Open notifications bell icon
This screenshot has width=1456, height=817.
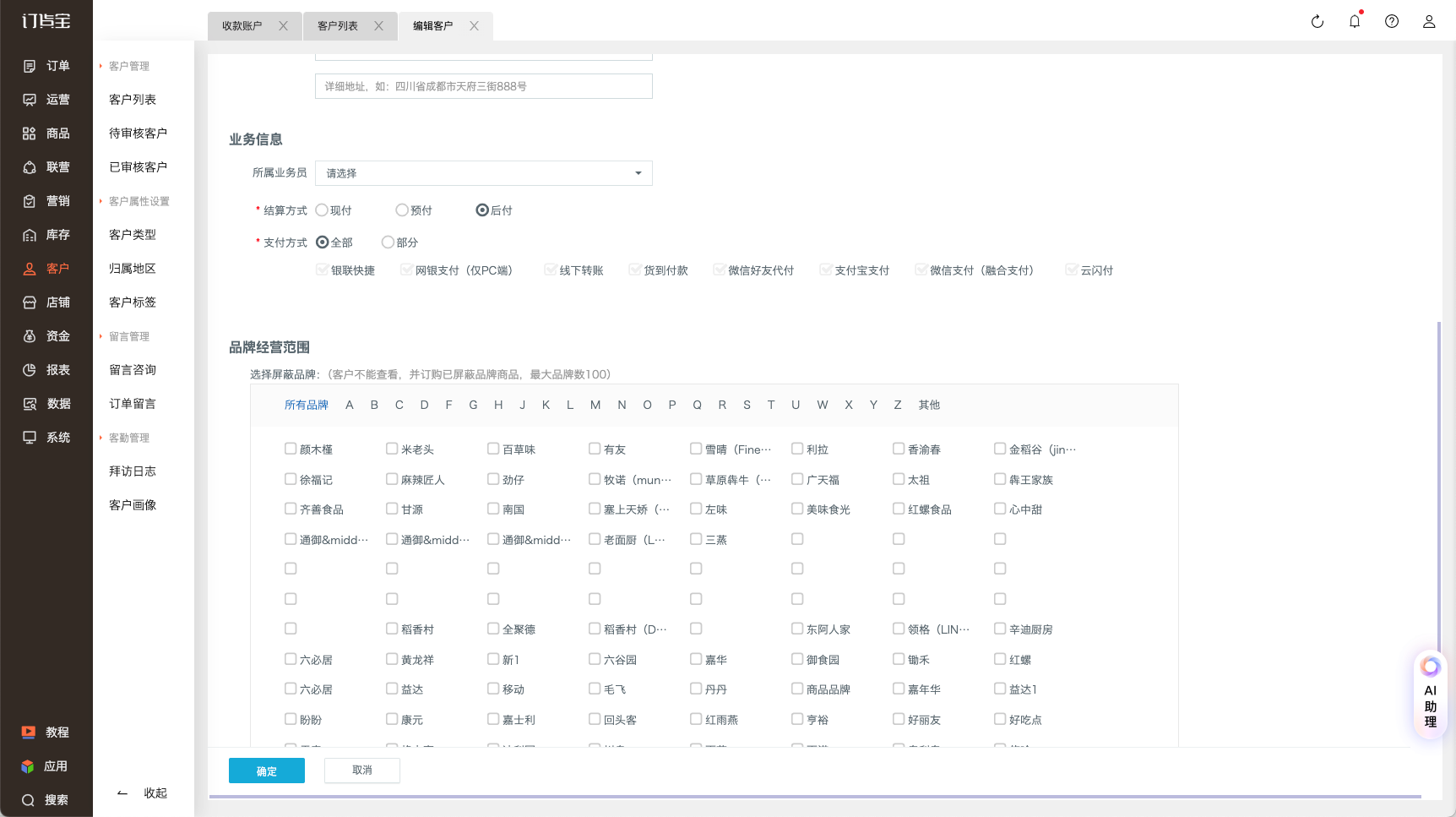[1355, 22]
